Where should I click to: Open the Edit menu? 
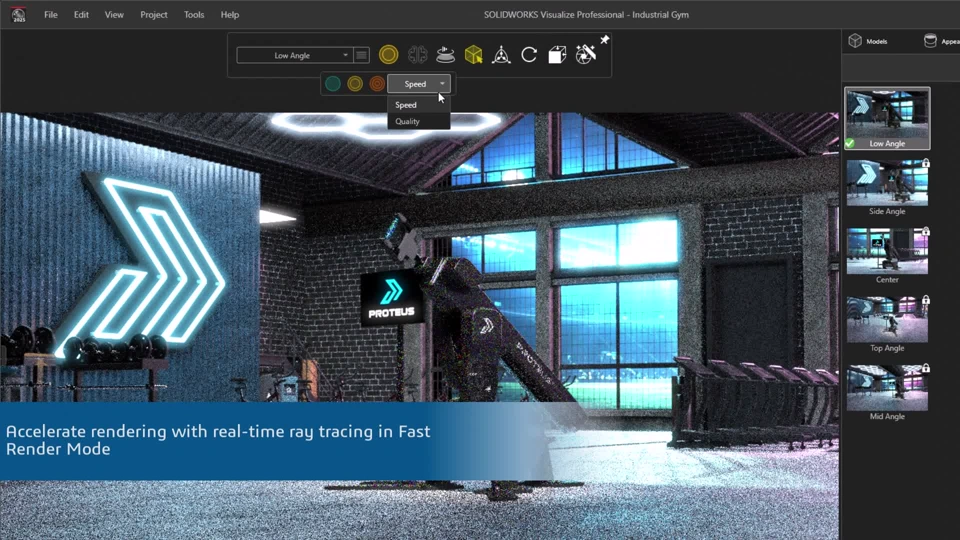[81, 15]
